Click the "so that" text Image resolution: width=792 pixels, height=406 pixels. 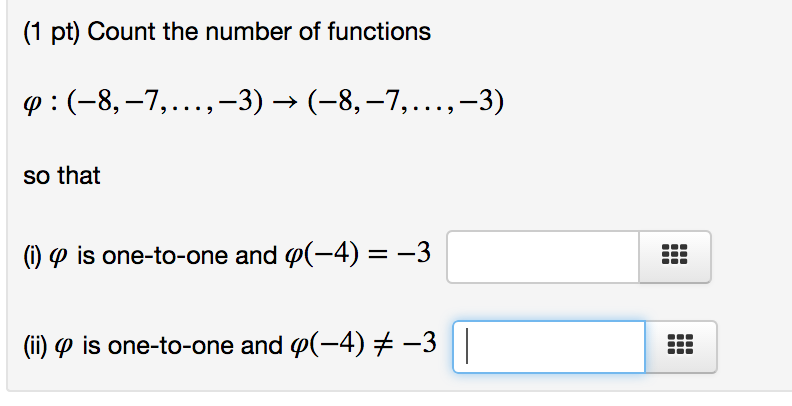61,176
